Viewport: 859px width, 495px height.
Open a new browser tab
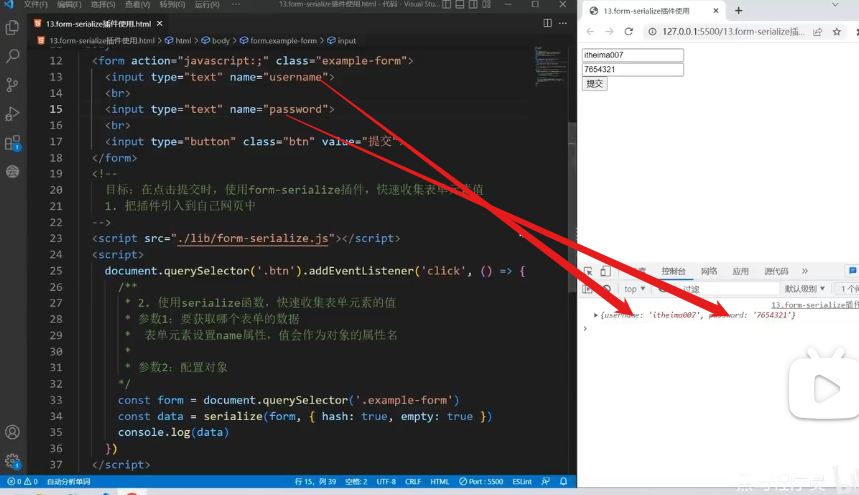[738, 10]
